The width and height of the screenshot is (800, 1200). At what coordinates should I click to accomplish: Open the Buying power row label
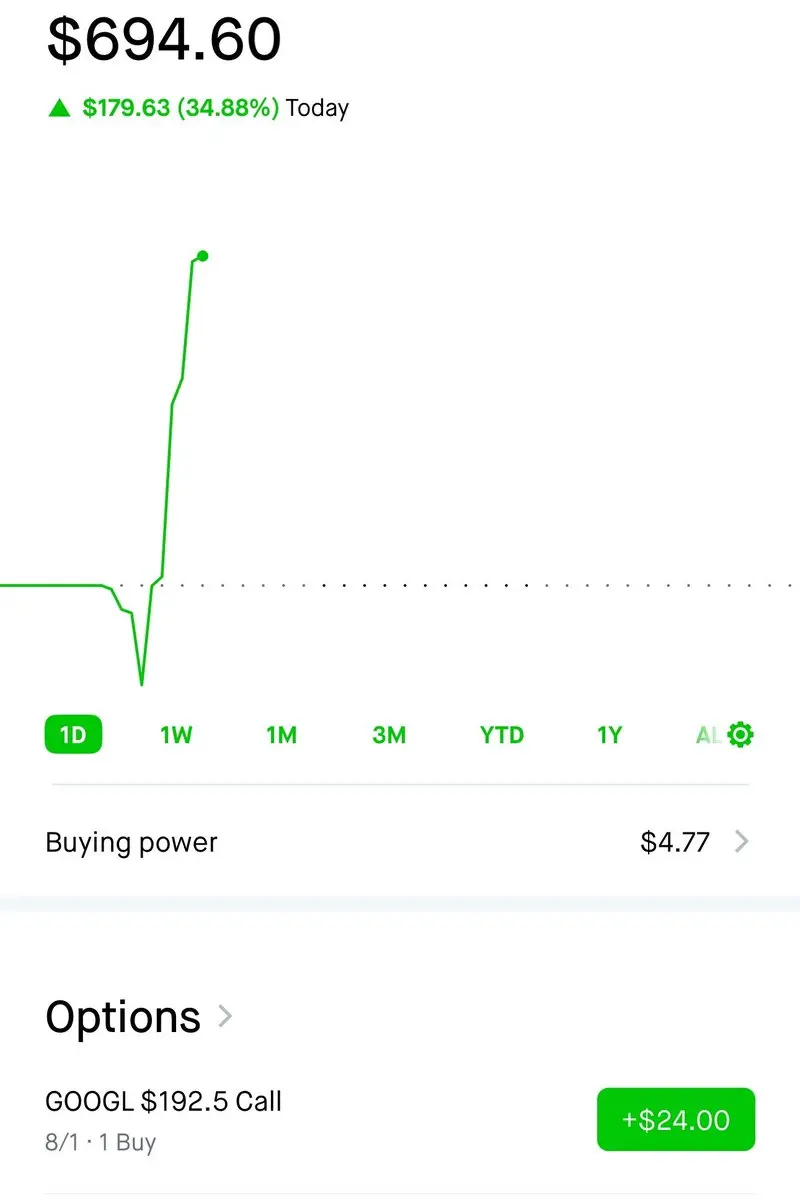131,842
